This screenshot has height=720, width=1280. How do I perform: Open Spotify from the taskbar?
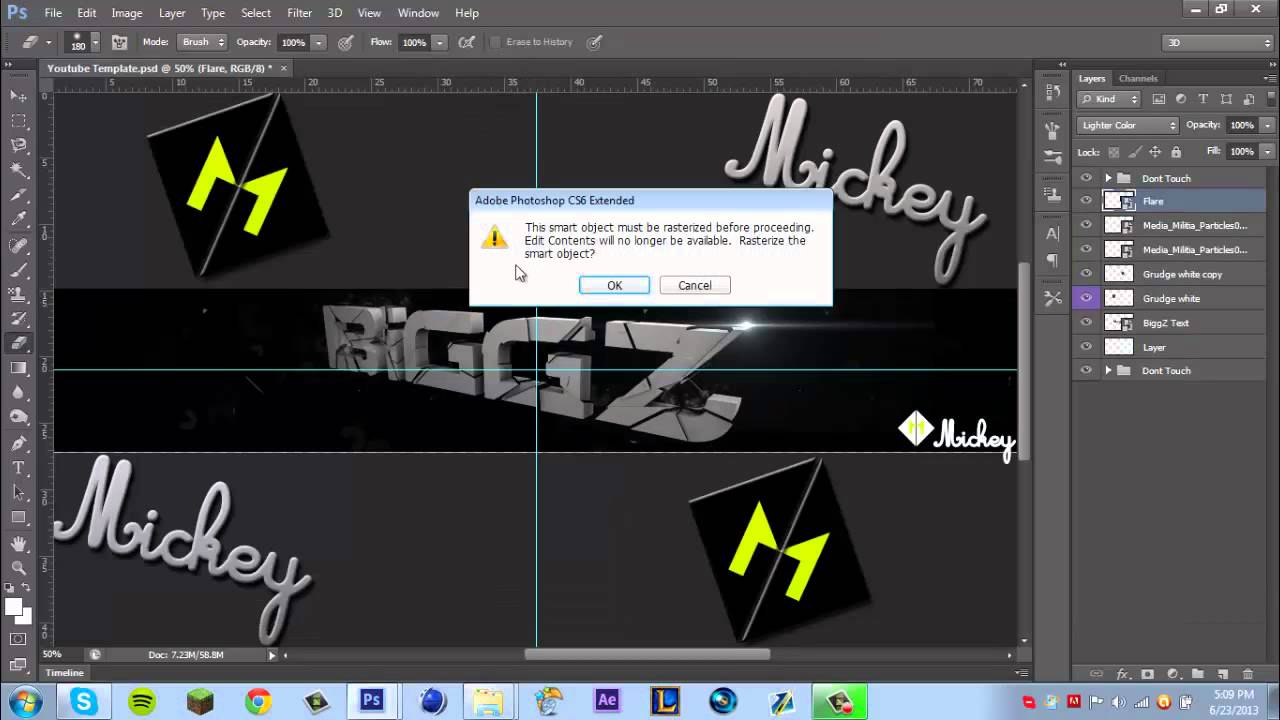[141, 701]
